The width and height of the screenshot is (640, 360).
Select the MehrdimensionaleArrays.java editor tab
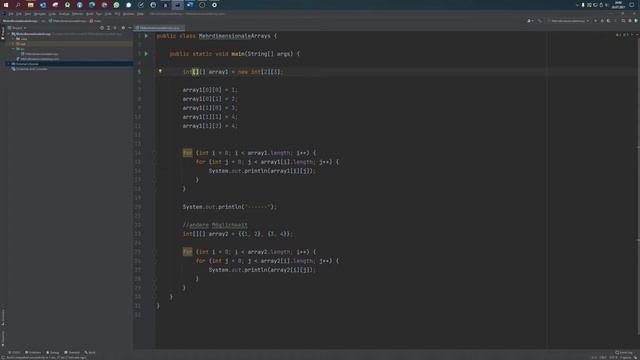pyautogui.click(x=159, y=28)
